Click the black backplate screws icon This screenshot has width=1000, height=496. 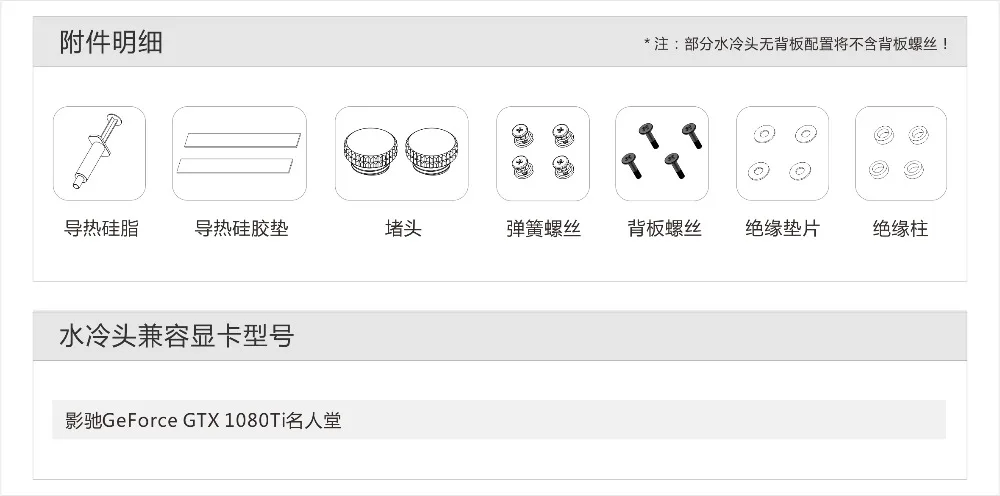click(x=662, y=153)
